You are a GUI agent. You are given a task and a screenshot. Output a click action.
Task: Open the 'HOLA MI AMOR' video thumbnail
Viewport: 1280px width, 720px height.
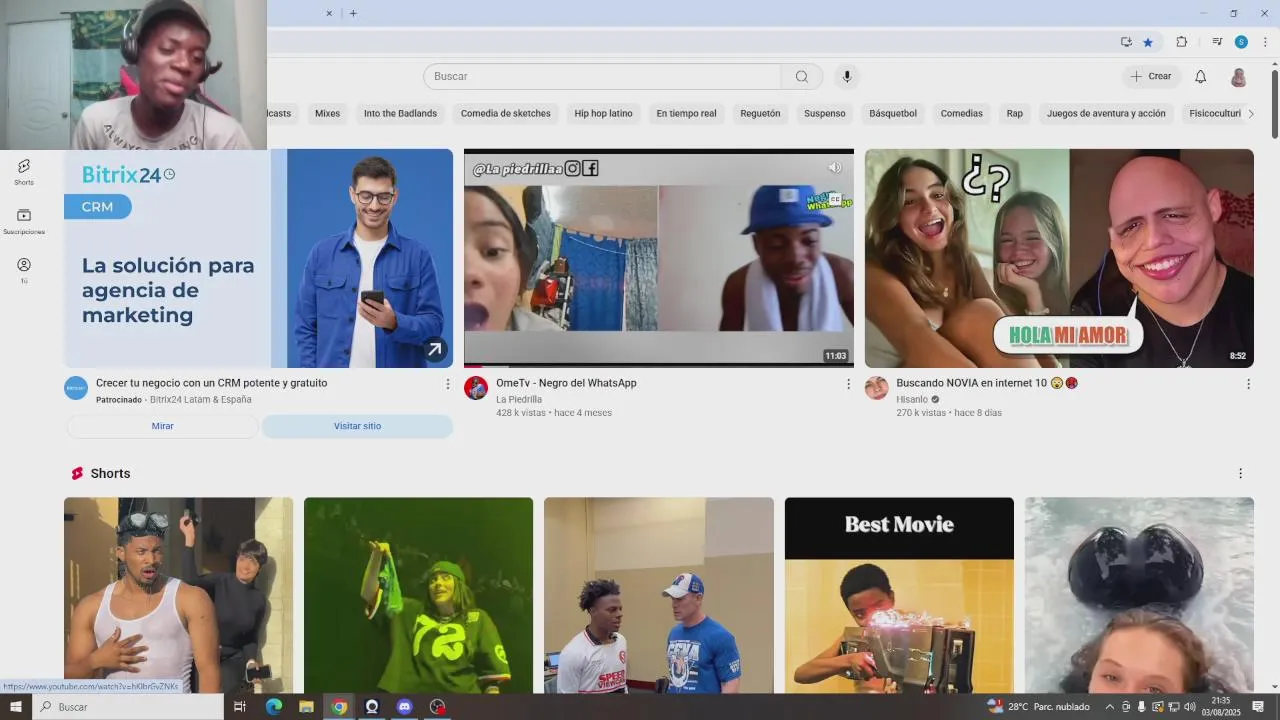(1059, 258)
